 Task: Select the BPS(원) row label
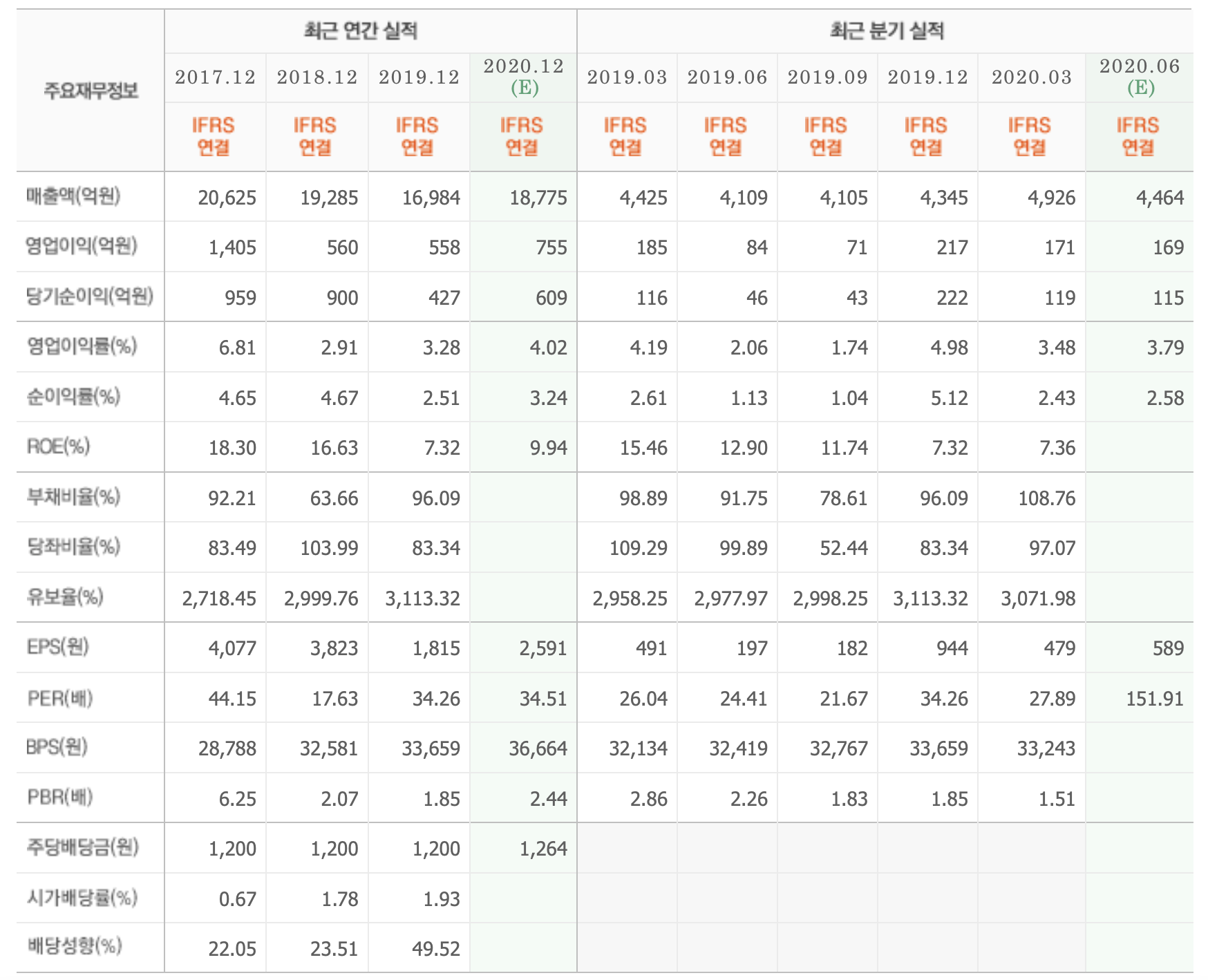(57, 747)
